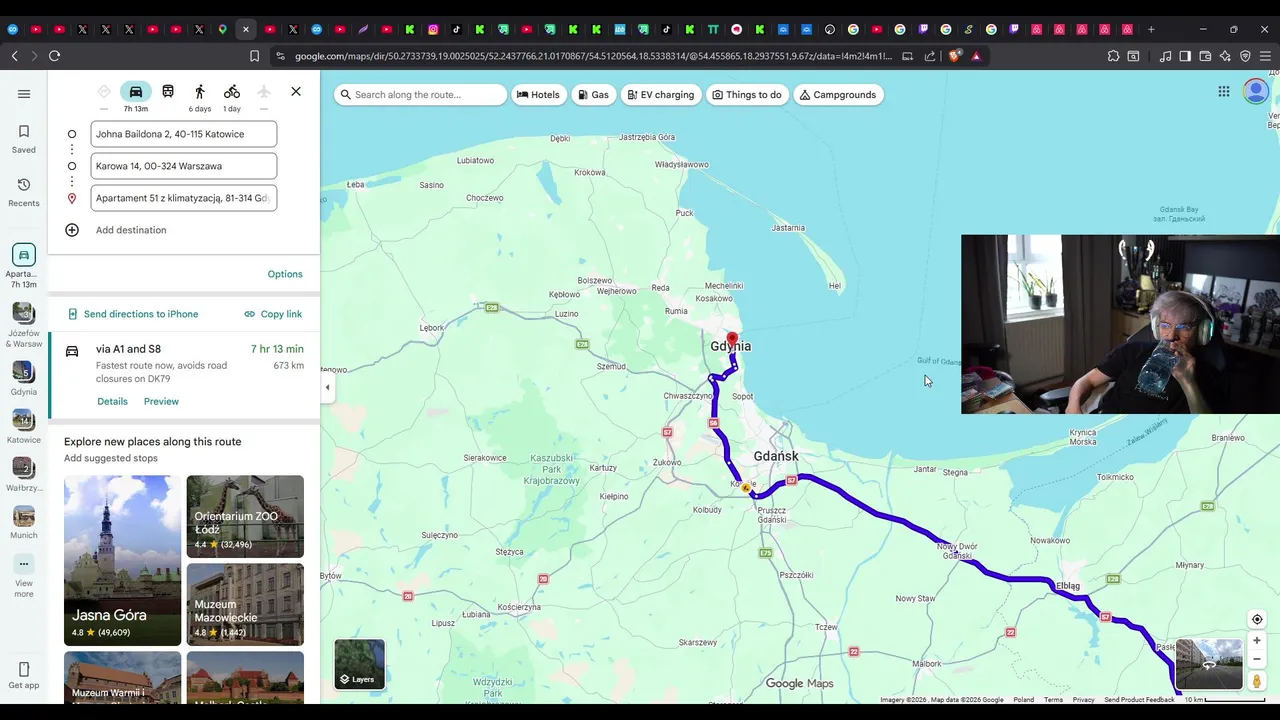Image resolution: width=1280 pixels, height=720 pixels.
Task: Reload the browser page
Action: (x=55, y=56)
